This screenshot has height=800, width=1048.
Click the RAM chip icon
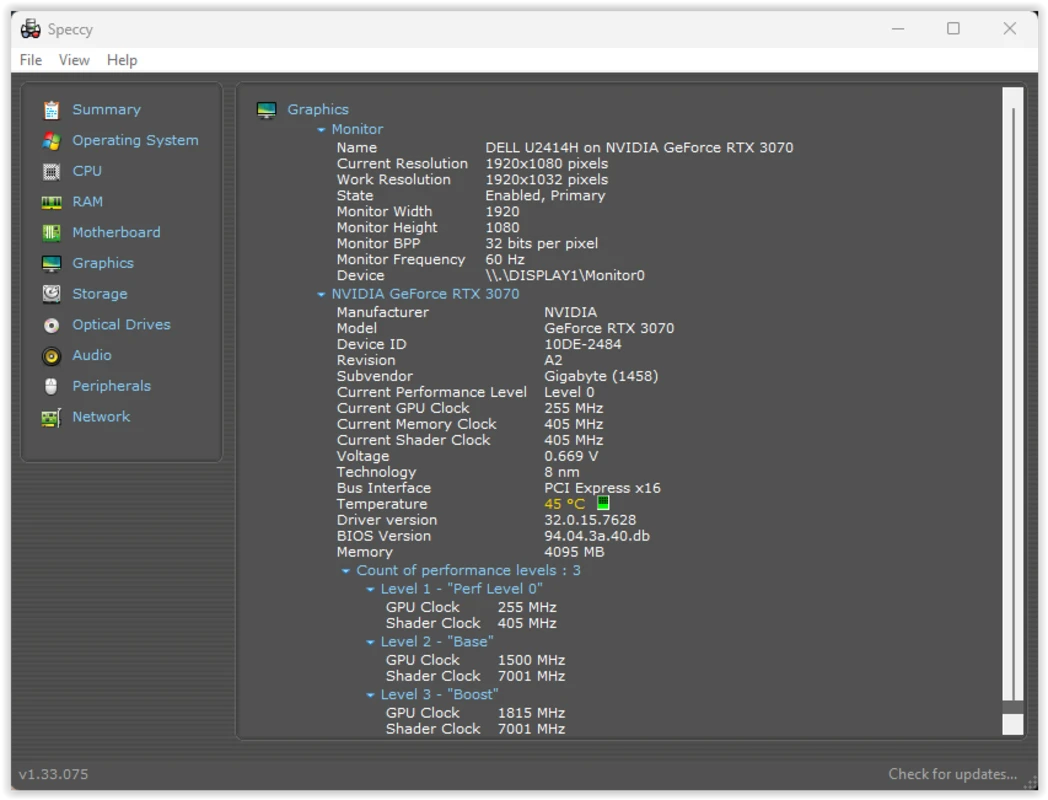click(53, 201)
